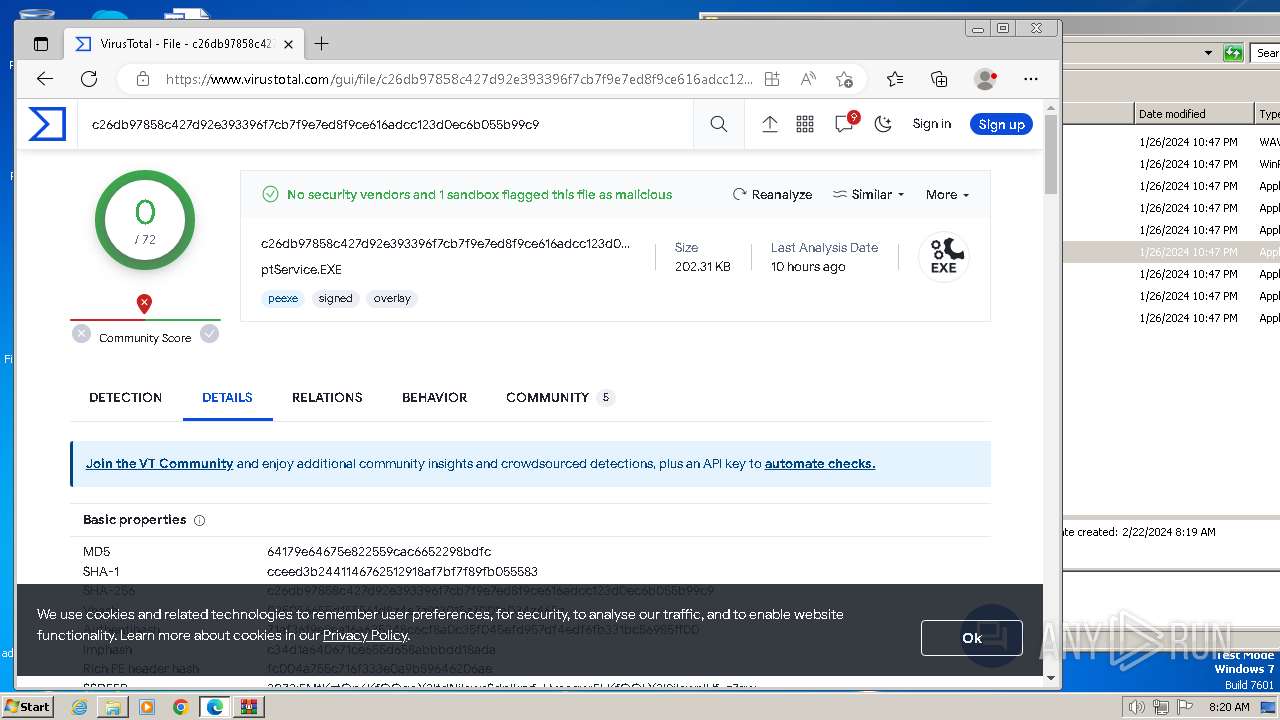Click the signed tag

[335, 298]
